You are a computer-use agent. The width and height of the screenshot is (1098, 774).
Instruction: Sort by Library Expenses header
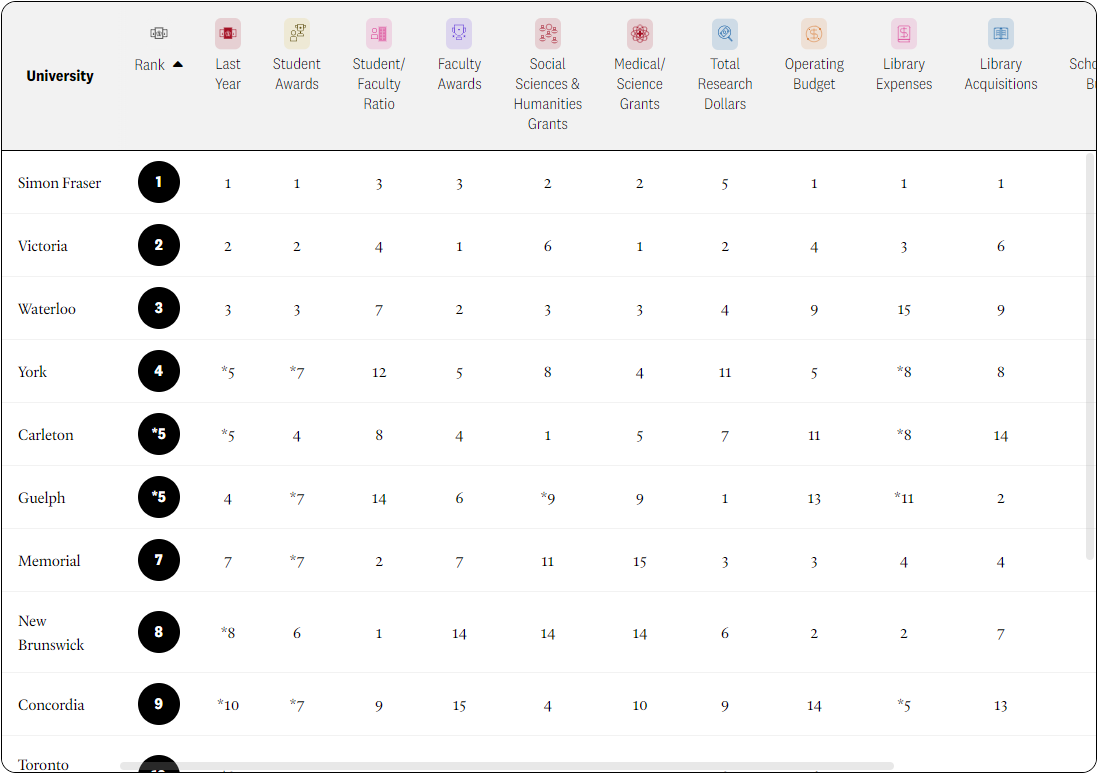pos(904,74)
